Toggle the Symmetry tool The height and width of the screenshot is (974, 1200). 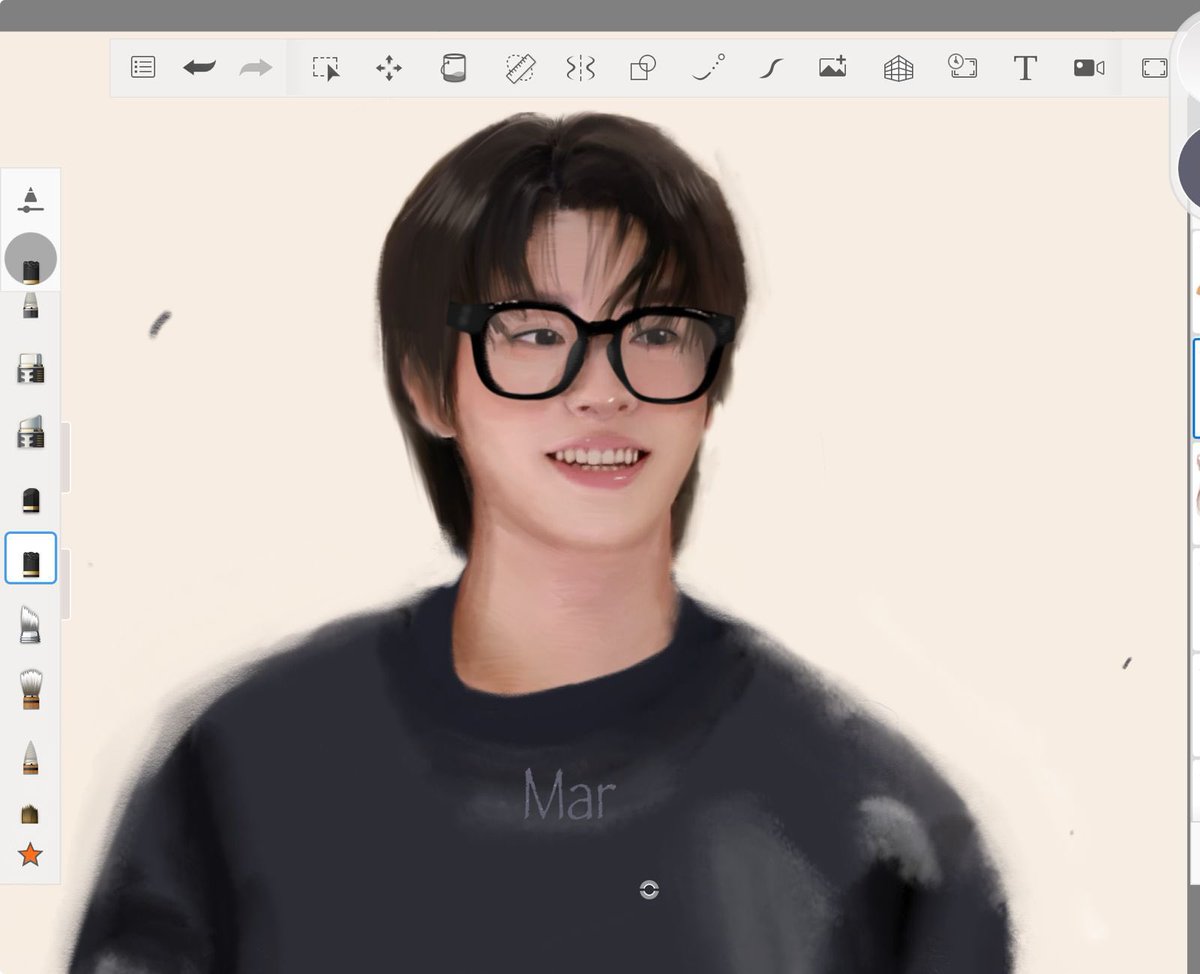pos(580,67)
